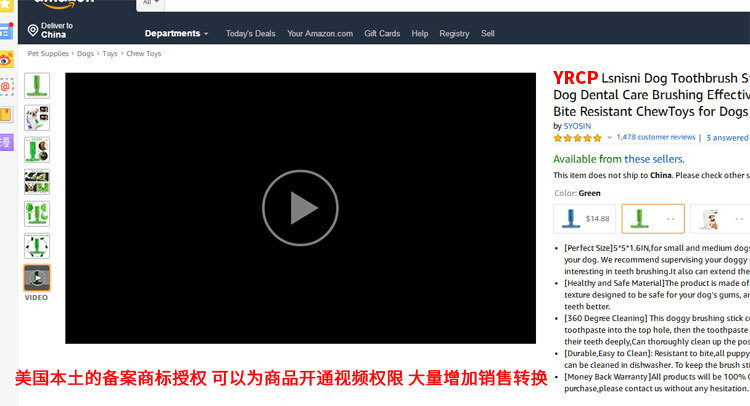
Task: Select the fifth thumbnail with two green brushes
Action: [x=37, y=214]
